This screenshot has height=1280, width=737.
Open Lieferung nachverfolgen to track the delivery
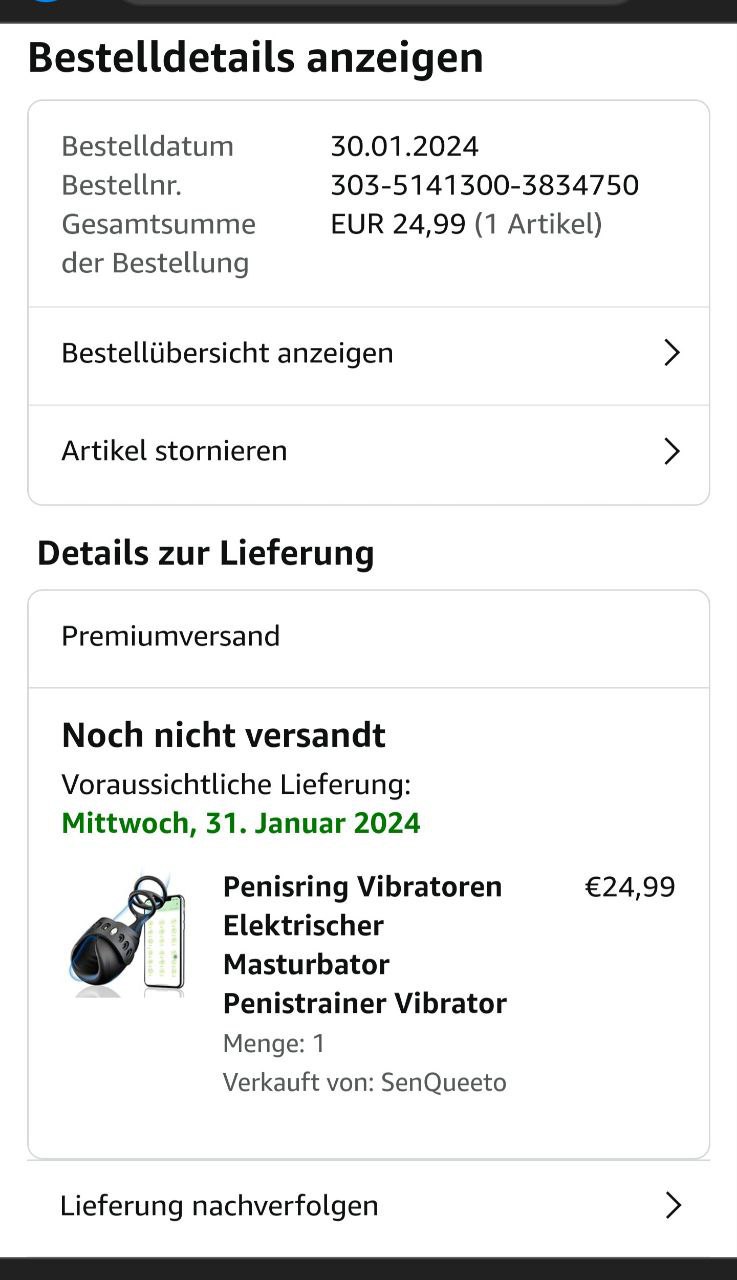(x=369, y=1206)
